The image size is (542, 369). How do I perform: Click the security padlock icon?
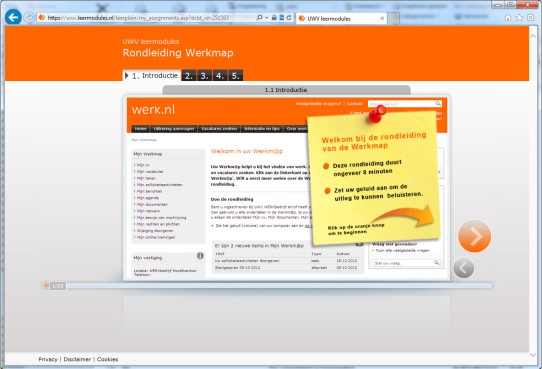[274, 17]
